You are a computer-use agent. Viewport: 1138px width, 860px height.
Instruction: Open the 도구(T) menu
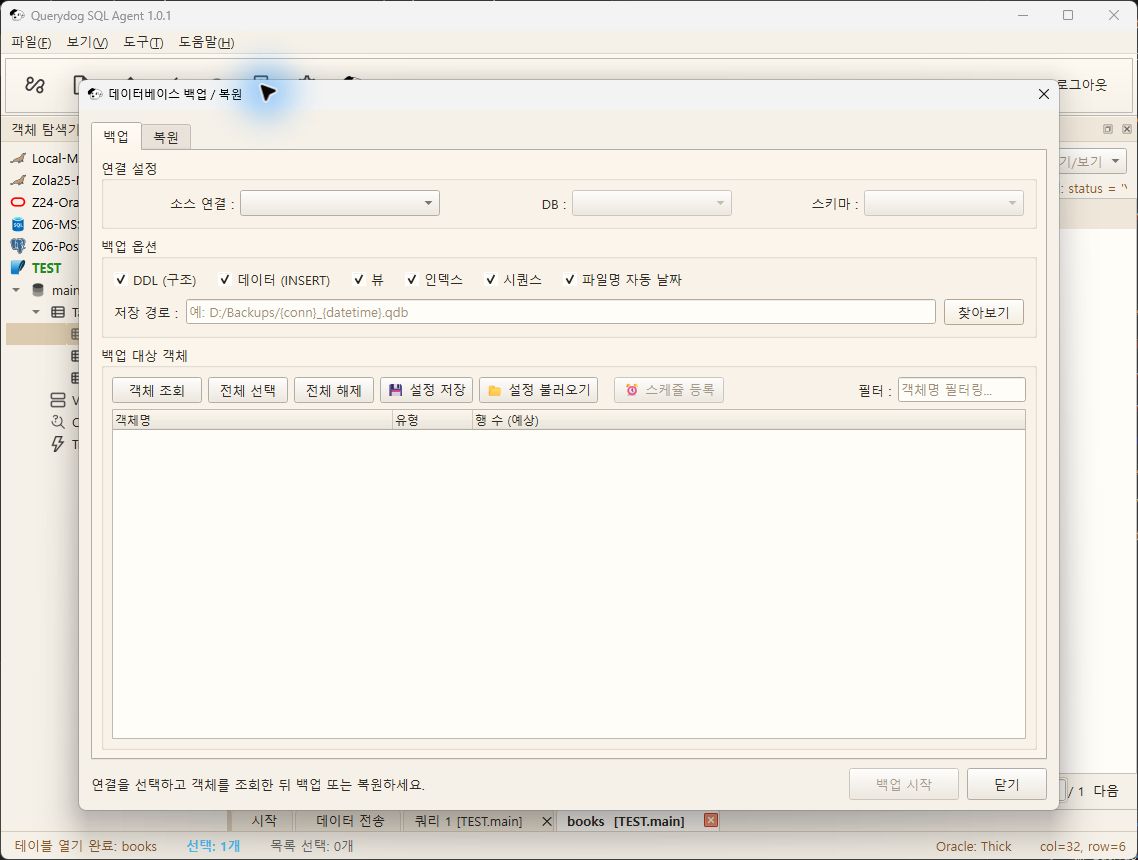143,42
